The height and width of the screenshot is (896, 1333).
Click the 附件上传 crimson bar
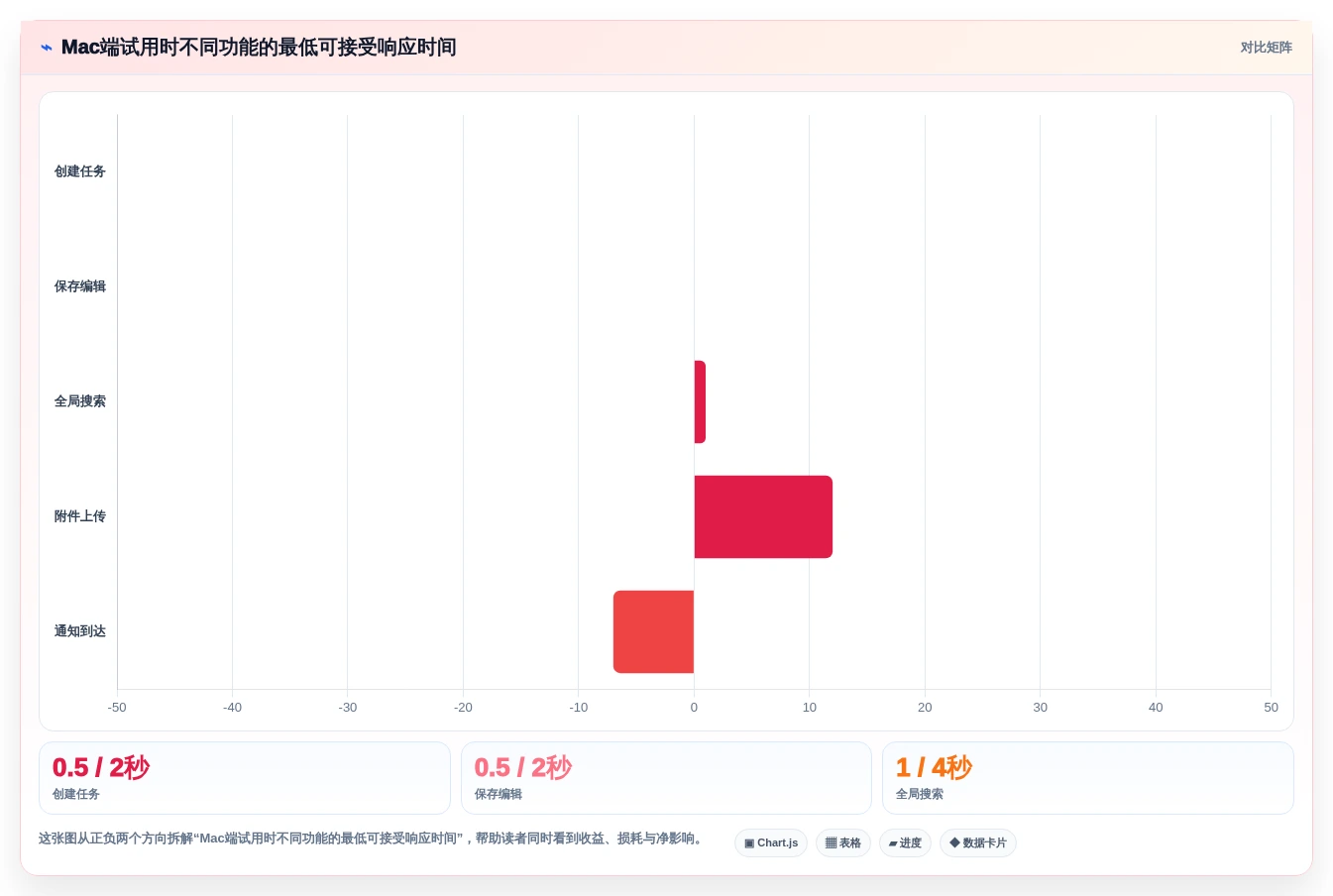coord(763,516)
